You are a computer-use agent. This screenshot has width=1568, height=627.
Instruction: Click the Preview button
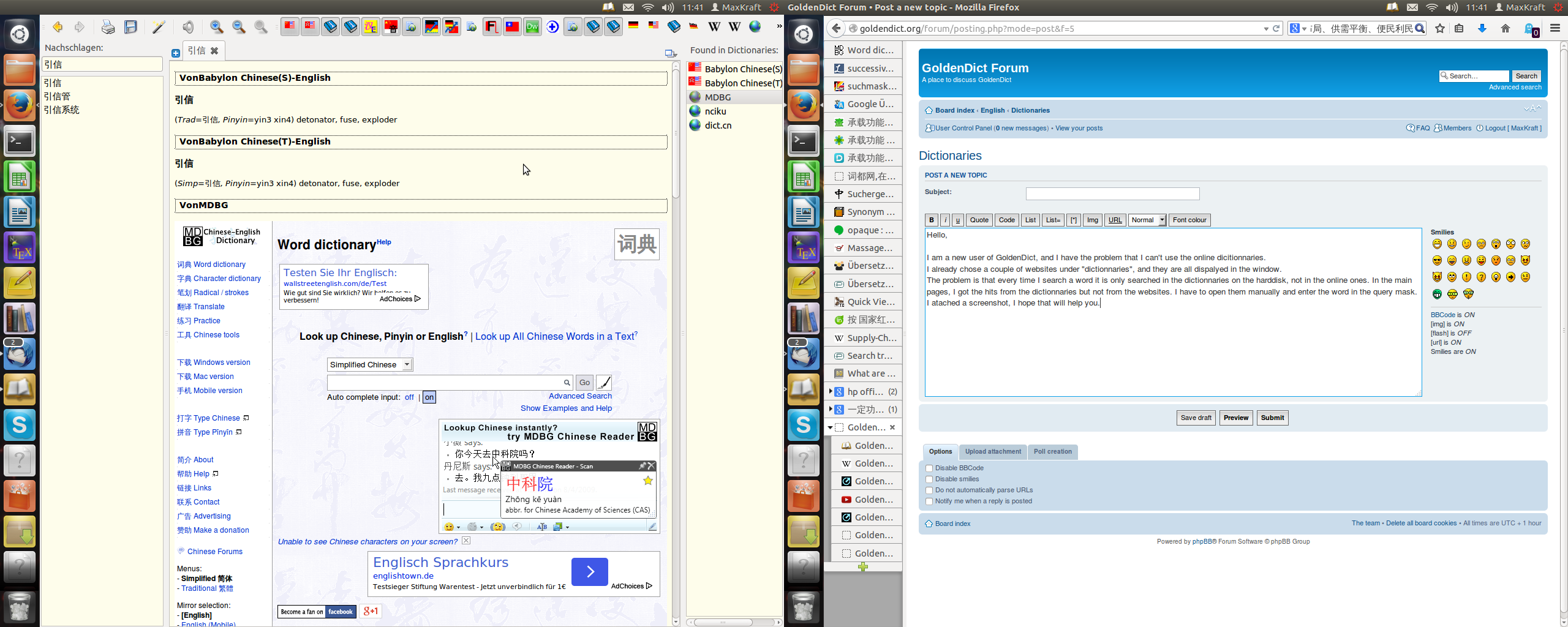1235,418
